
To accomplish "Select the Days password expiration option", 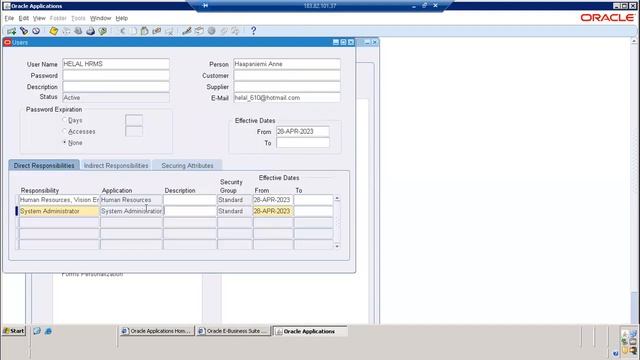I will (64, 120).
